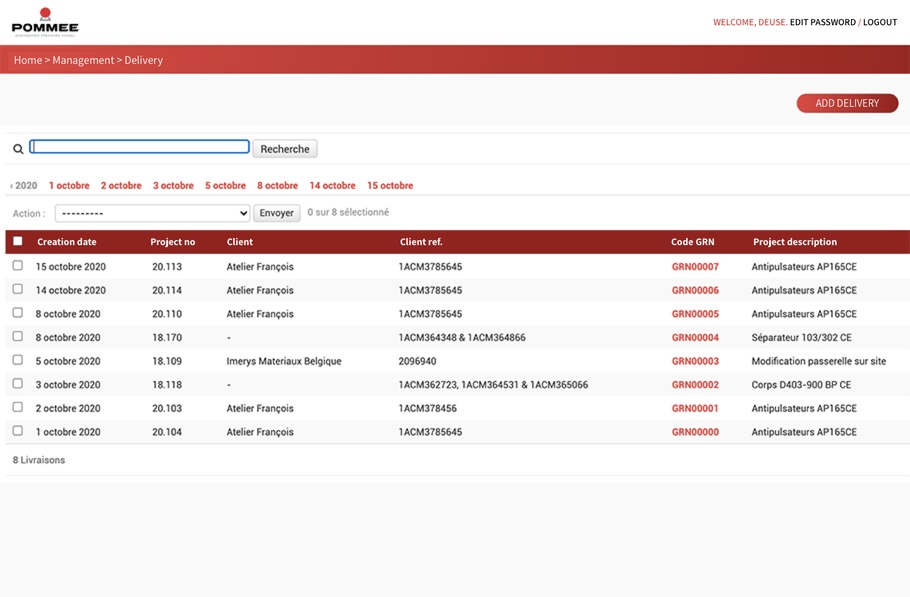Click the Envoyer button
The image size is (910, 597).
click(276, 213)
